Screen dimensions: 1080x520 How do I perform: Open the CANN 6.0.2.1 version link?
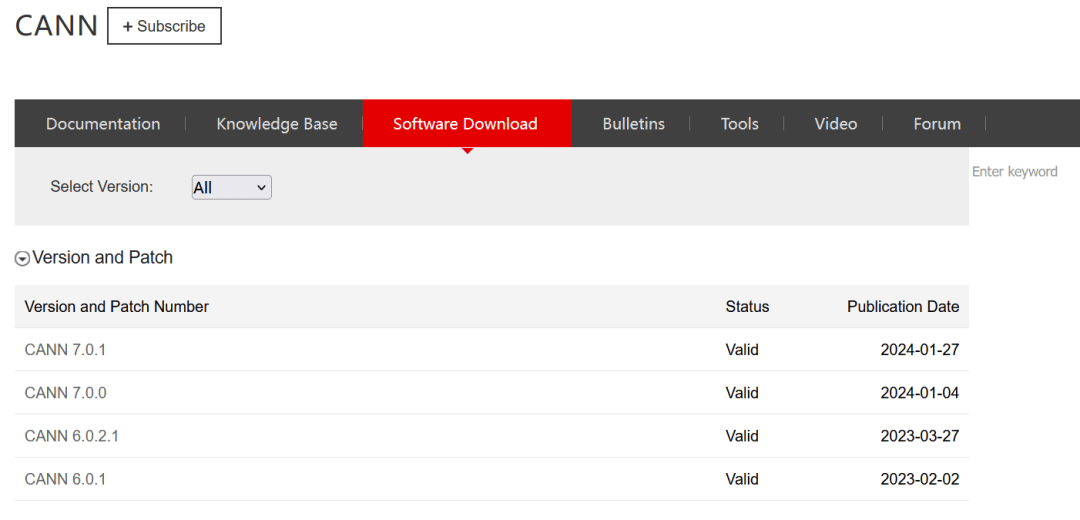point(71,436)
